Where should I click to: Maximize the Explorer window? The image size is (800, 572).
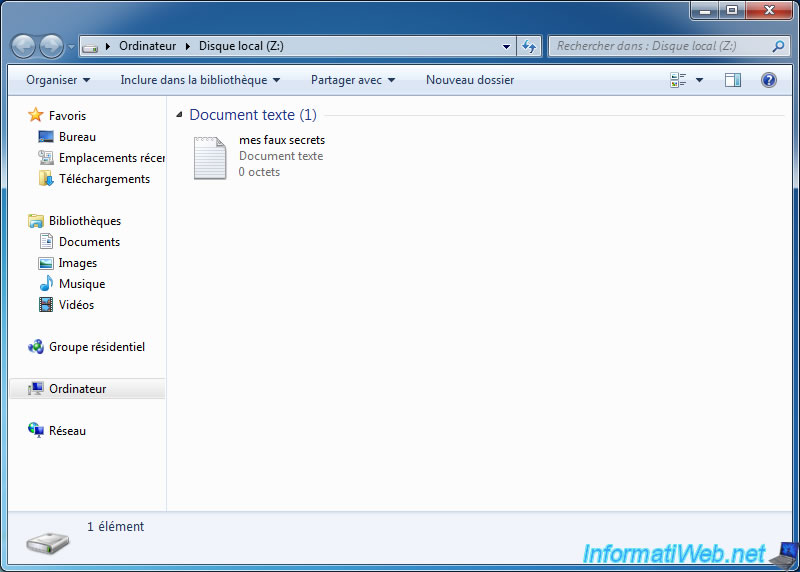732,10
